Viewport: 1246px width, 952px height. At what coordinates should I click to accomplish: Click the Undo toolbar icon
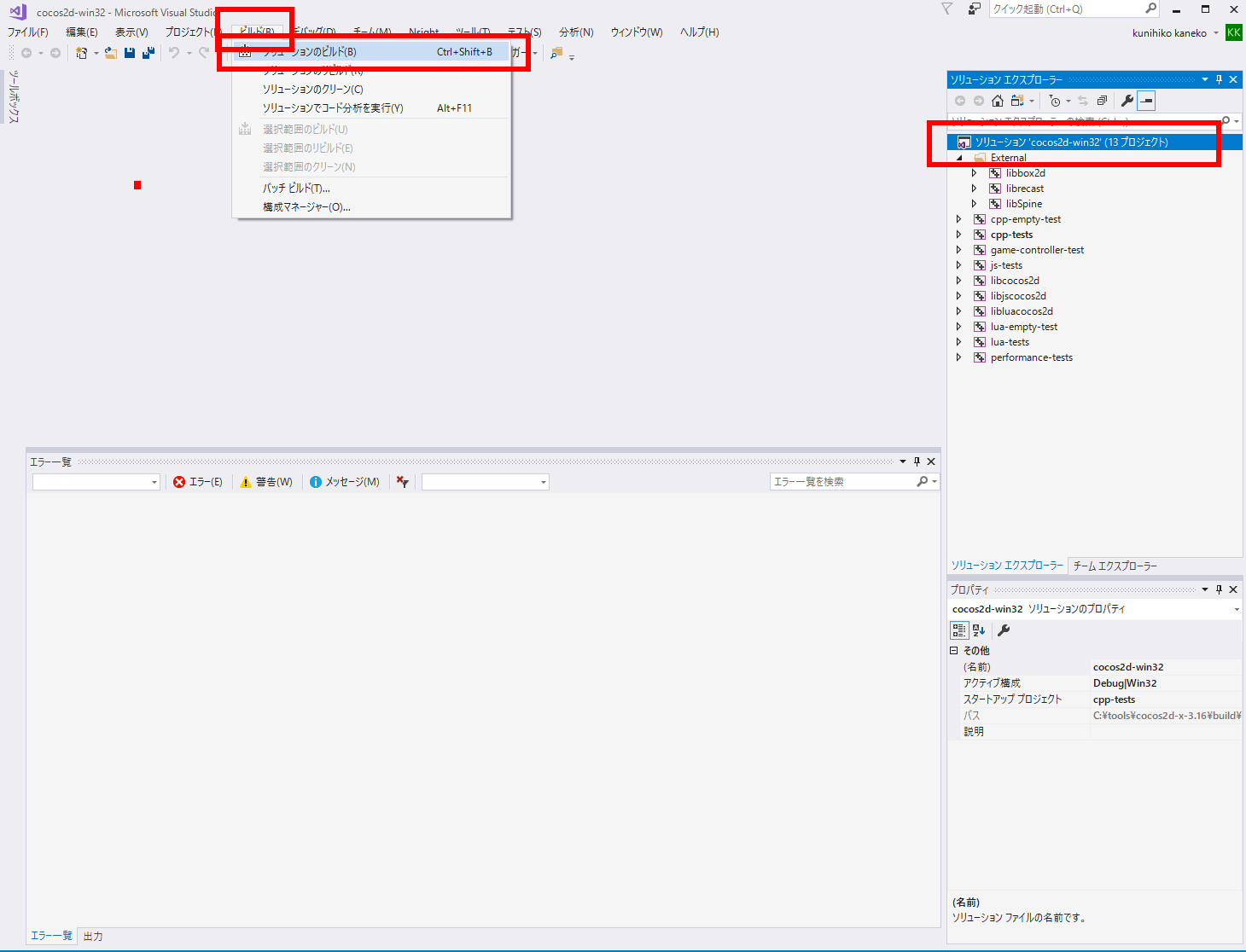coord(174,53)
